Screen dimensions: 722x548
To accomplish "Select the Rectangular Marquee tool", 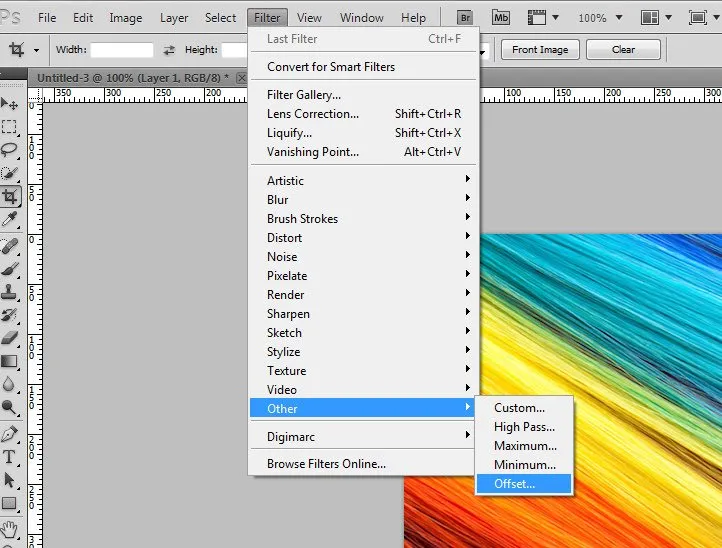I will (9, 127).
